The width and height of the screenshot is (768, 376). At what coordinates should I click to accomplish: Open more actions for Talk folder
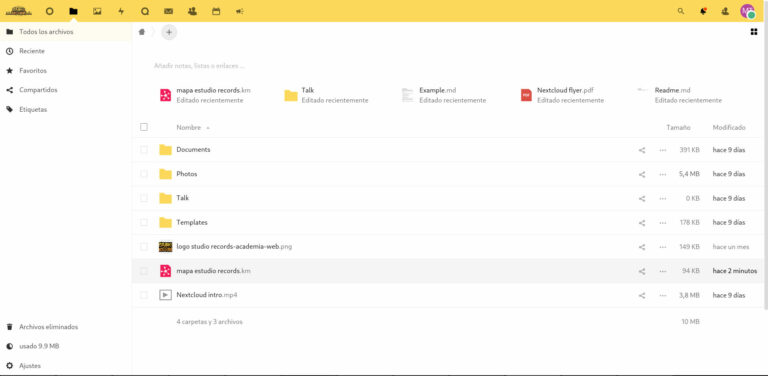663,198
